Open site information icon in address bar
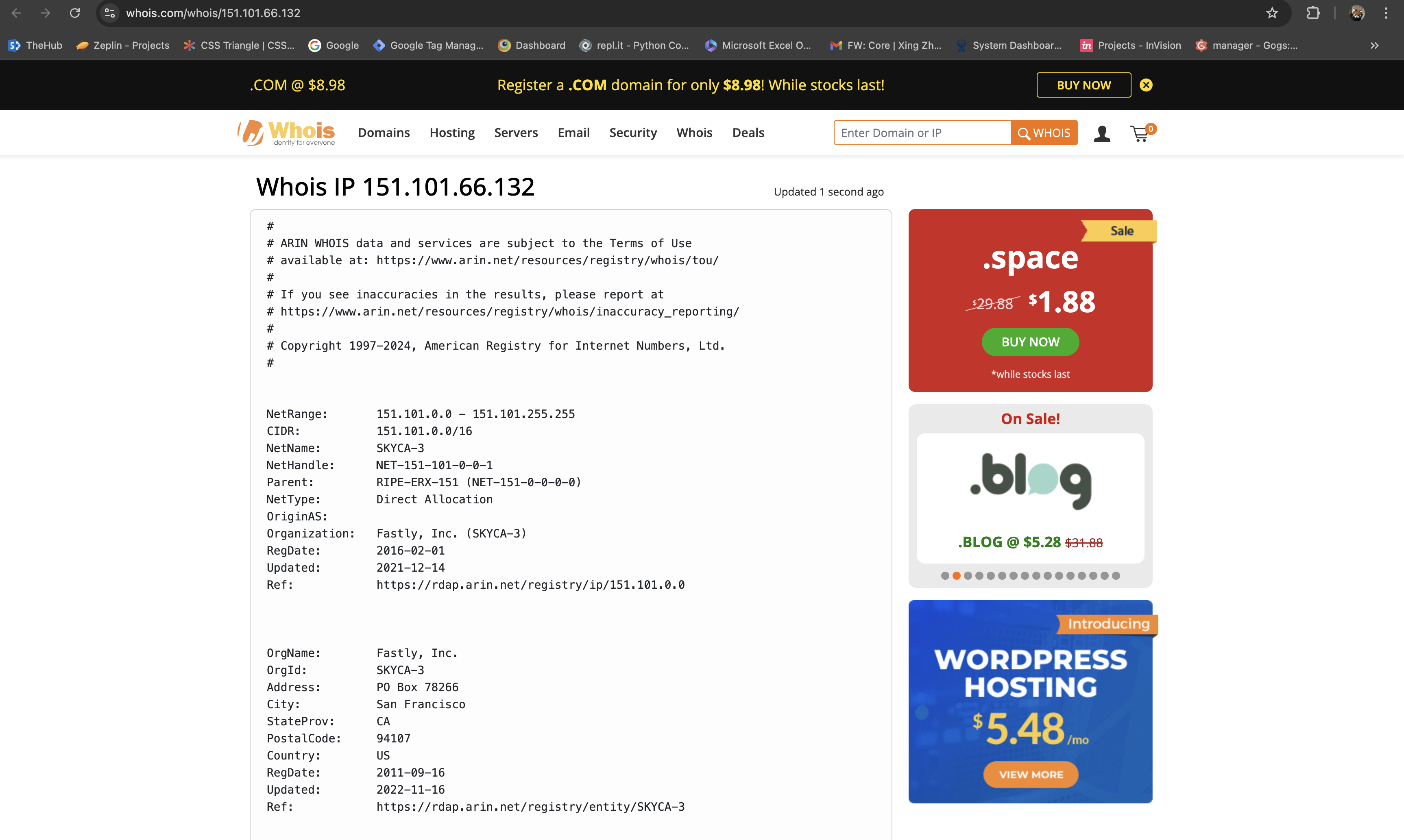This screenshot has width=1404, height=840. [x=110, y=13]
